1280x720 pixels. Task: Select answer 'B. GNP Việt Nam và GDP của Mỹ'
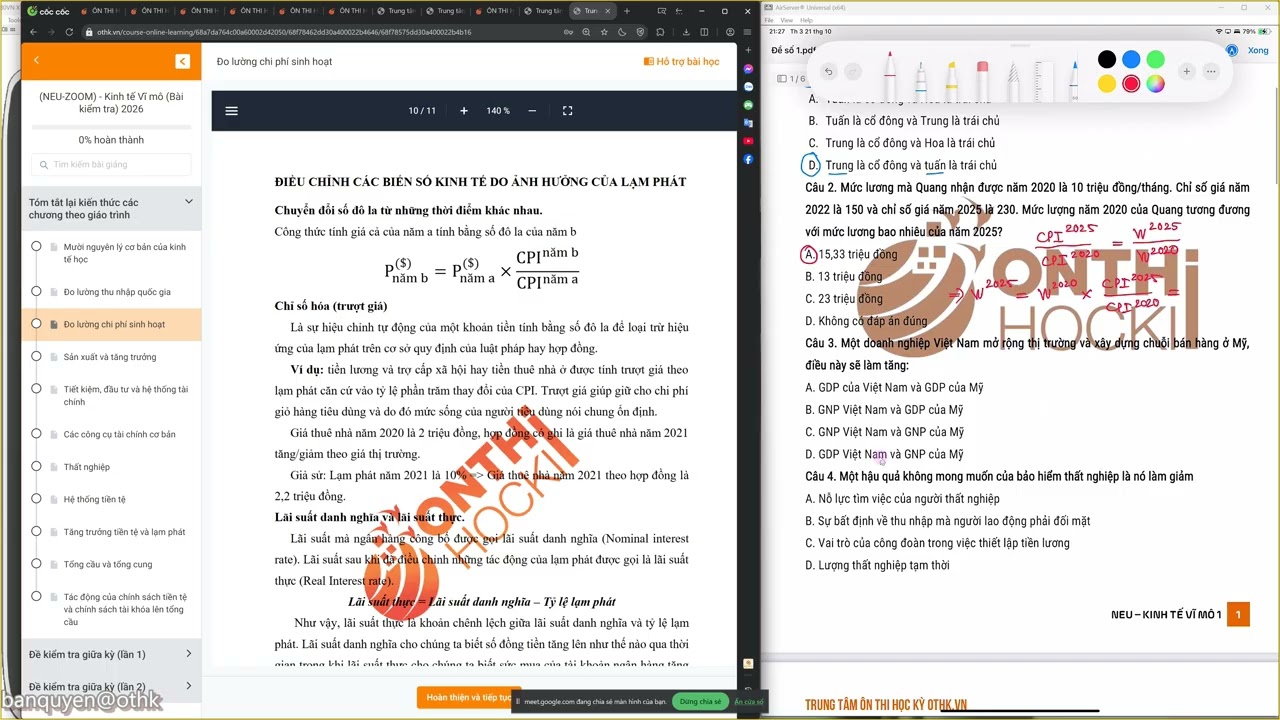[x=884, y=410]
